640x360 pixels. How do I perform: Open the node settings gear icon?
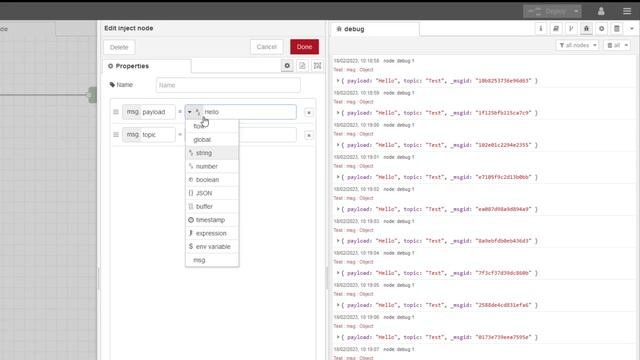tap(287, 66)
